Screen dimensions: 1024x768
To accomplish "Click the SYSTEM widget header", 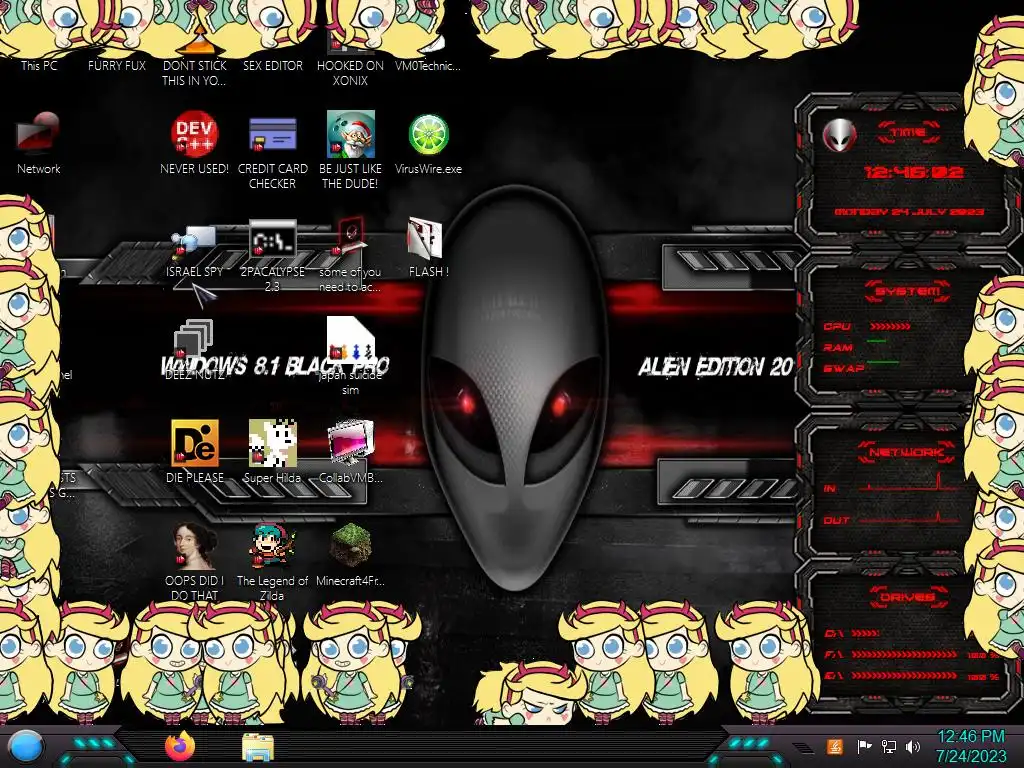I will (908, 291).
